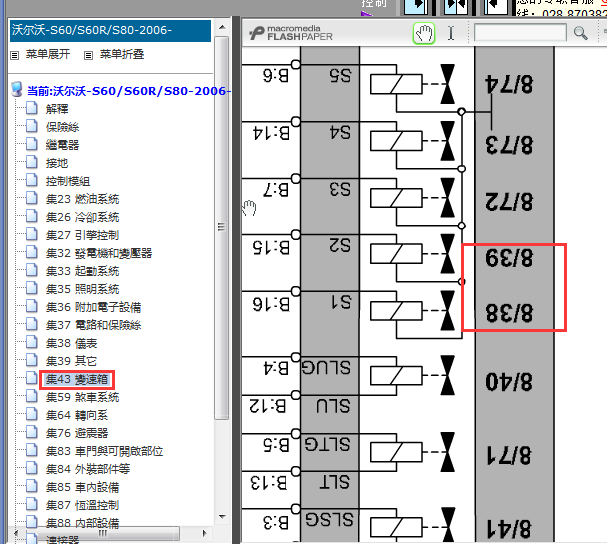Screen dimensions: 607x544
Task: Click component label 8/74 in diagram
Action: point(509,84)
